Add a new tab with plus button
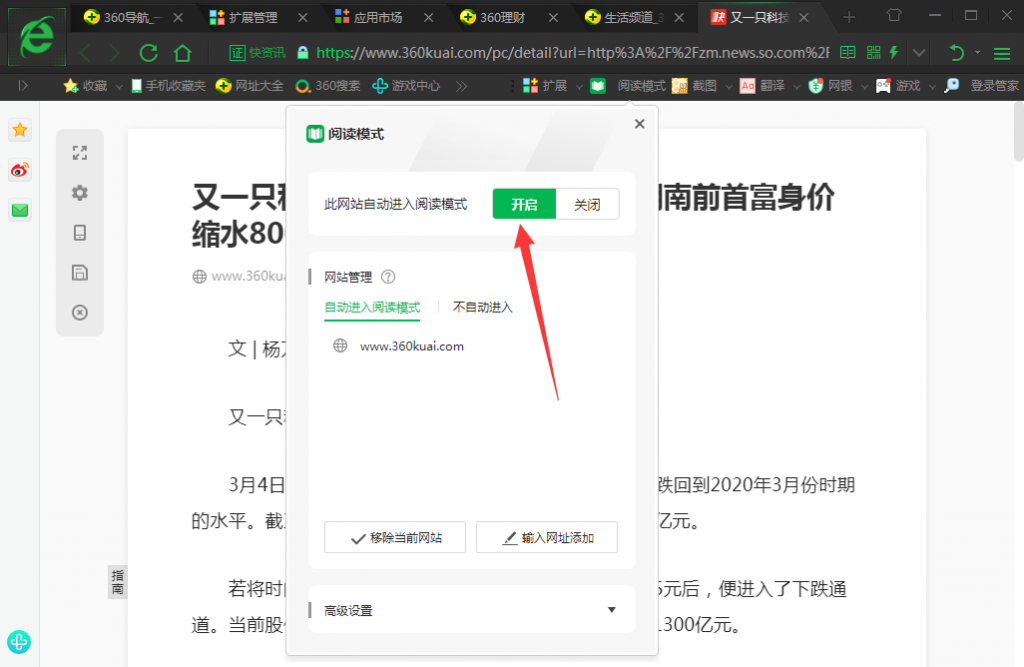The image size is (1024, 667). (x=849, y=17)
